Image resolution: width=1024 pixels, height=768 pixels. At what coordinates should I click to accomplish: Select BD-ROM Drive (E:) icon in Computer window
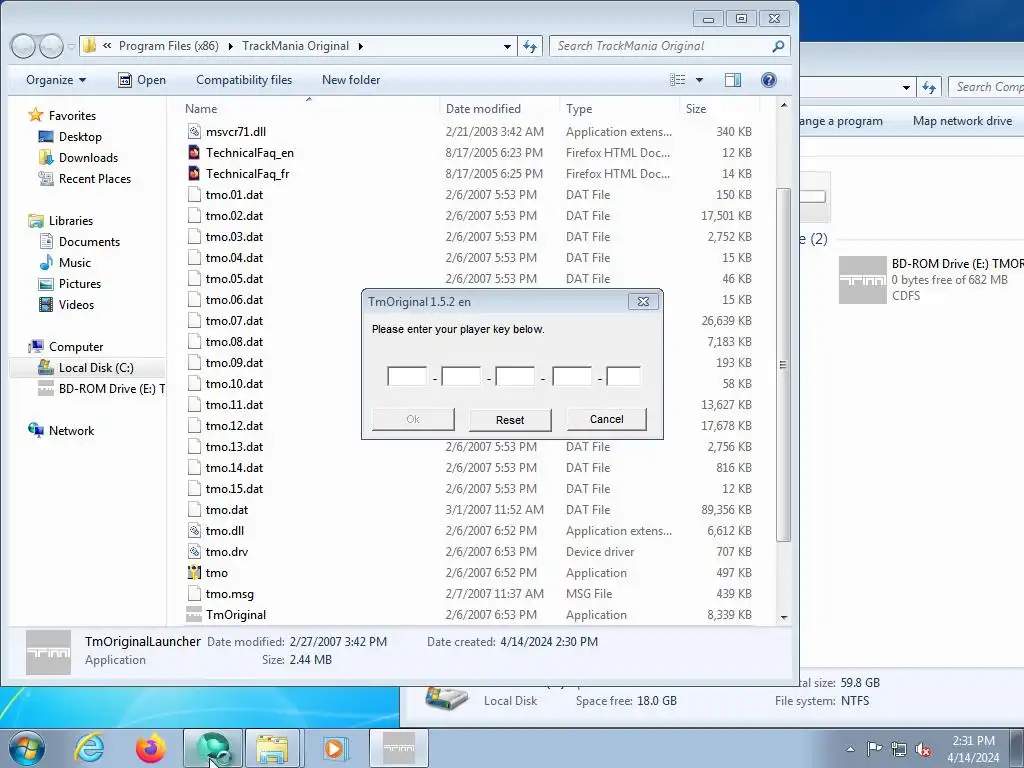coord(862,280)
